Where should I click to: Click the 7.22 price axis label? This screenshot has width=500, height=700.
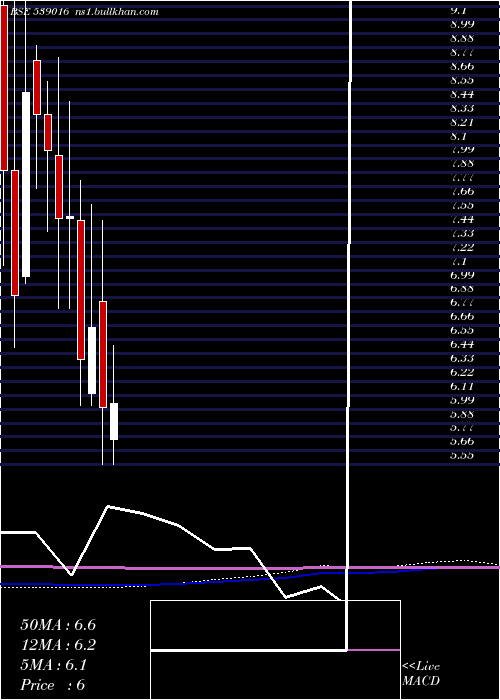click(462, 247)
